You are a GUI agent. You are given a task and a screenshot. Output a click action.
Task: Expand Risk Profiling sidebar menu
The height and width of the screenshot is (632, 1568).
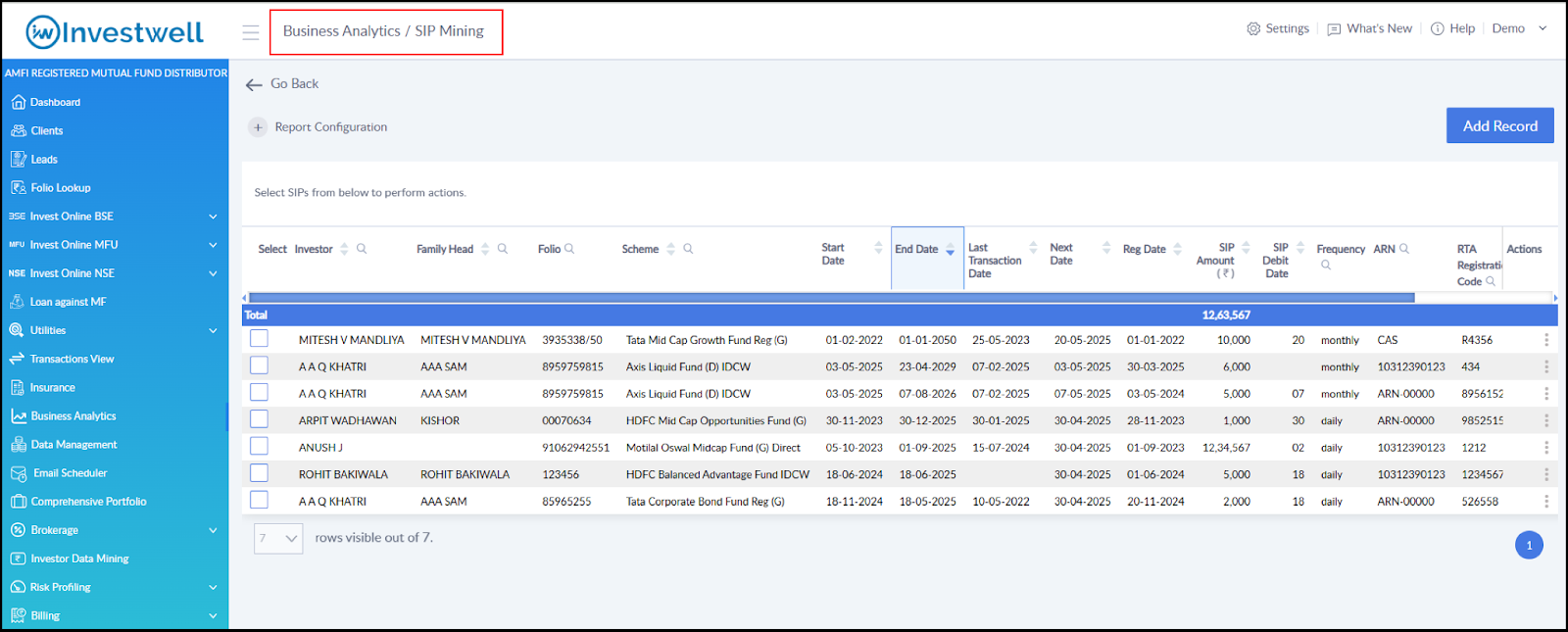[x=213, y=588]
